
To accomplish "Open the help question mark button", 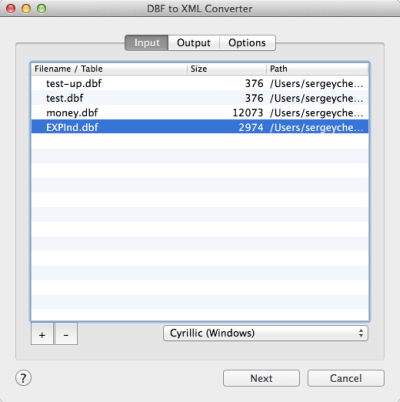I will click(x=23, y=378).
